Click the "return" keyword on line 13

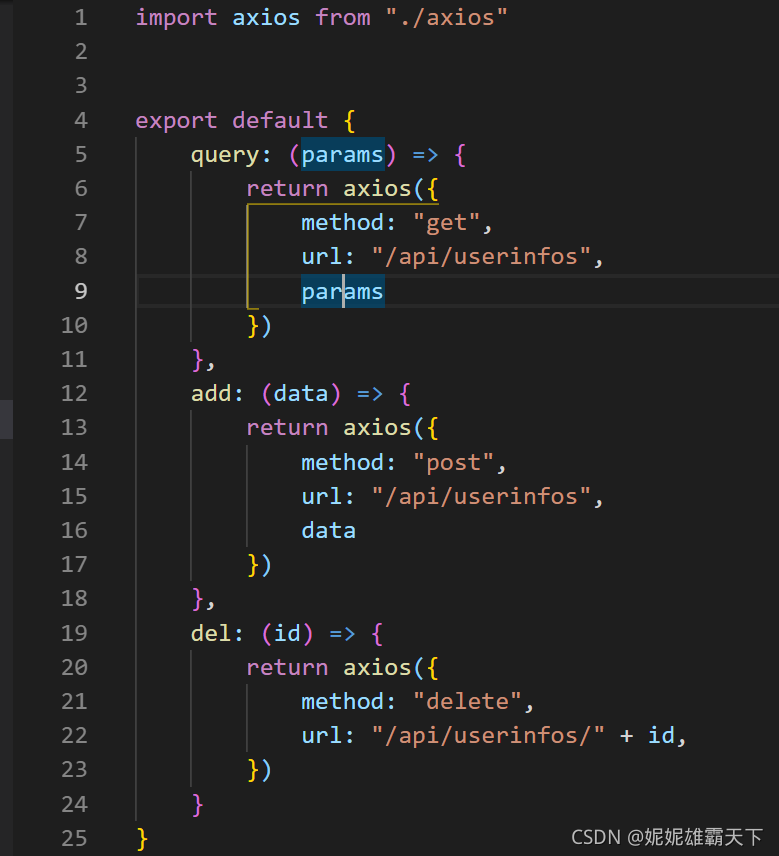[287, 428]
